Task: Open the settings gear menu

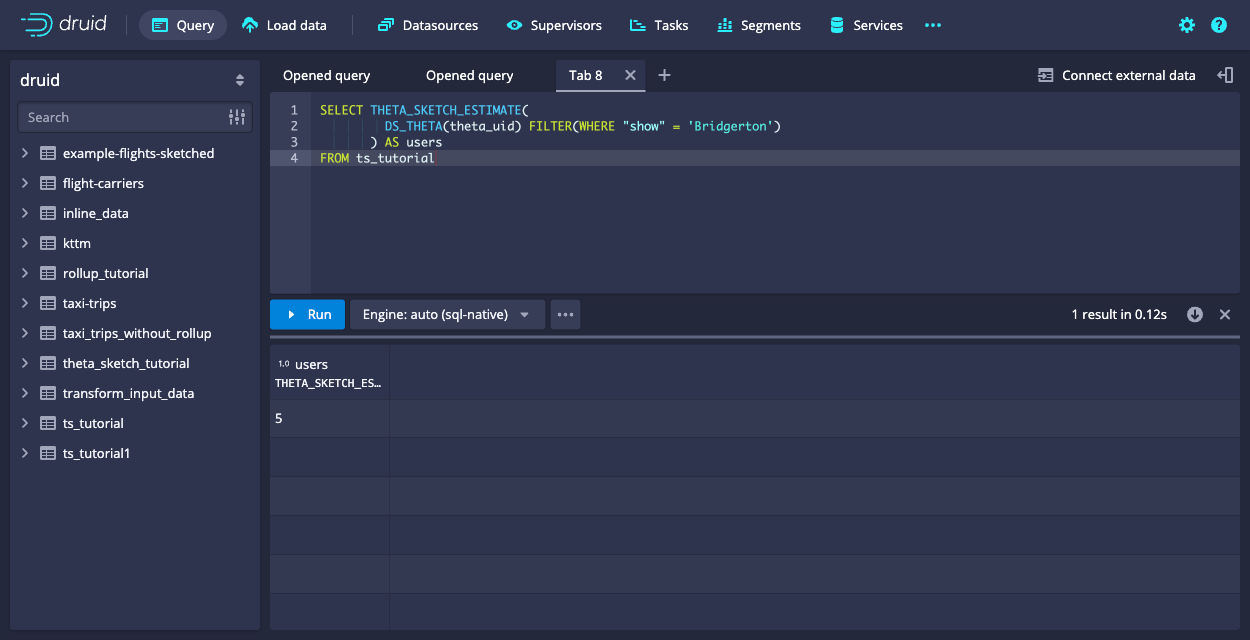Action: [1187, 25]
